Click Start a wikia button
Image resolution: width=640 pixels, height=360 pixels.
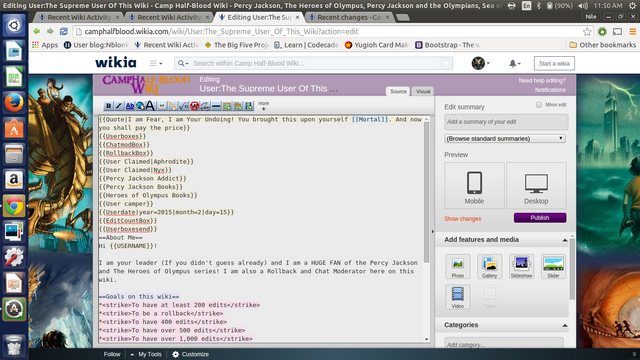click(554, 63)
